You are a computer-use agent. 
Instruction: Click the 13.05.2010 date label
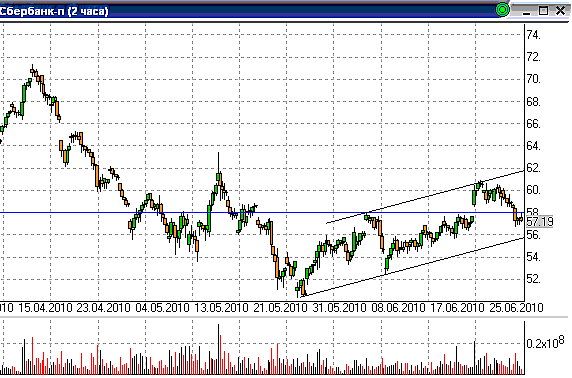[x=221, y=308]
